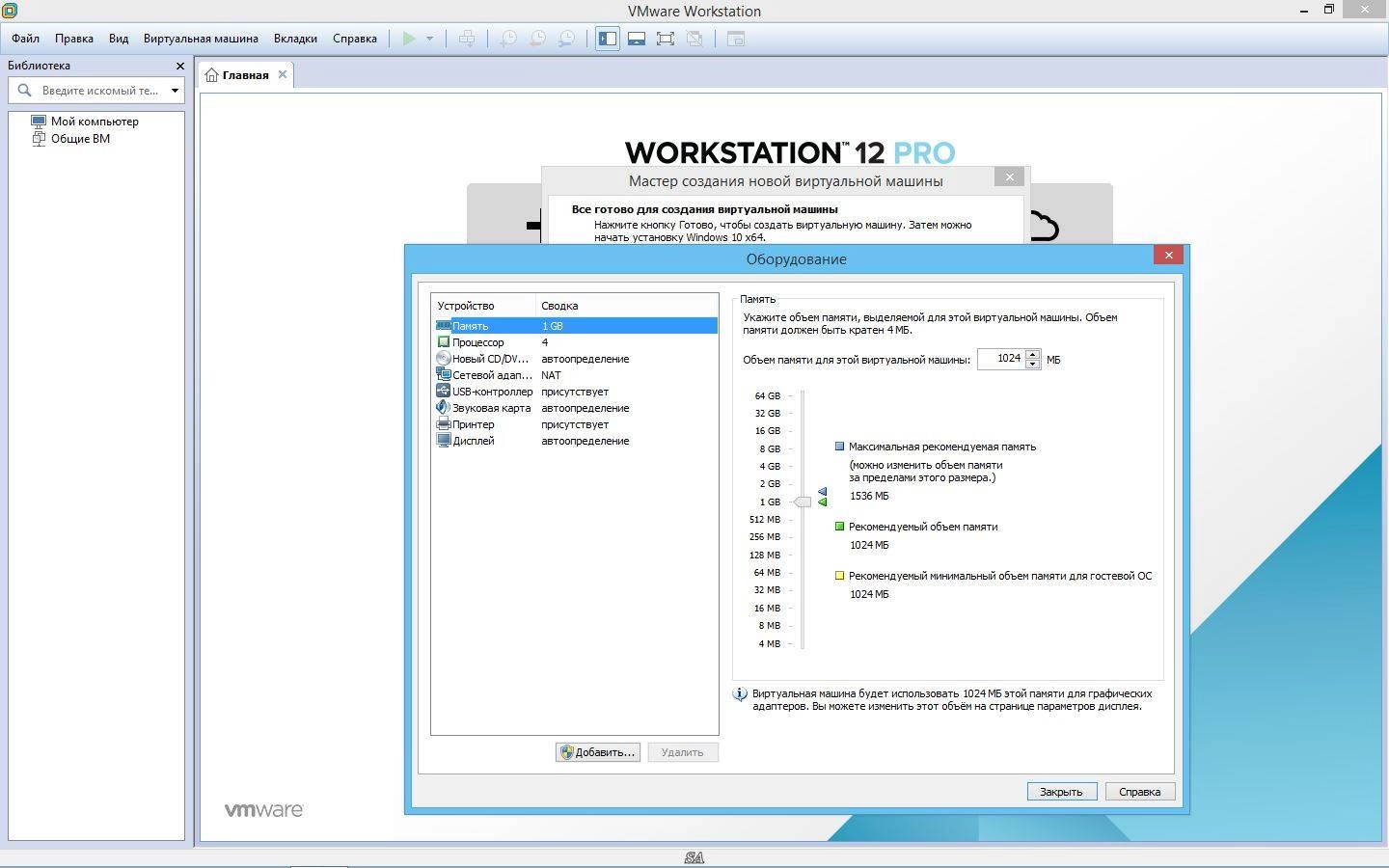Click the memory size input field

[x=1000, y=359]
